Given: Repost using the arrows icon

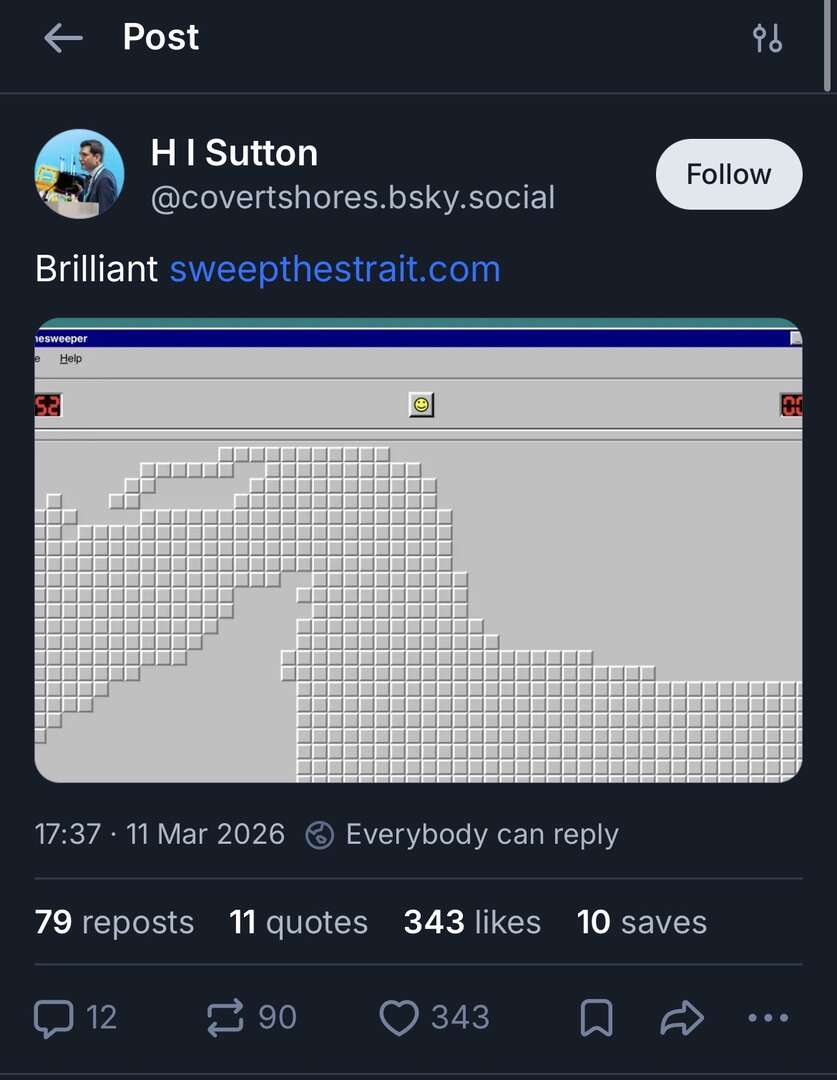Looking at the screenshot, I should pos(225,1018).
